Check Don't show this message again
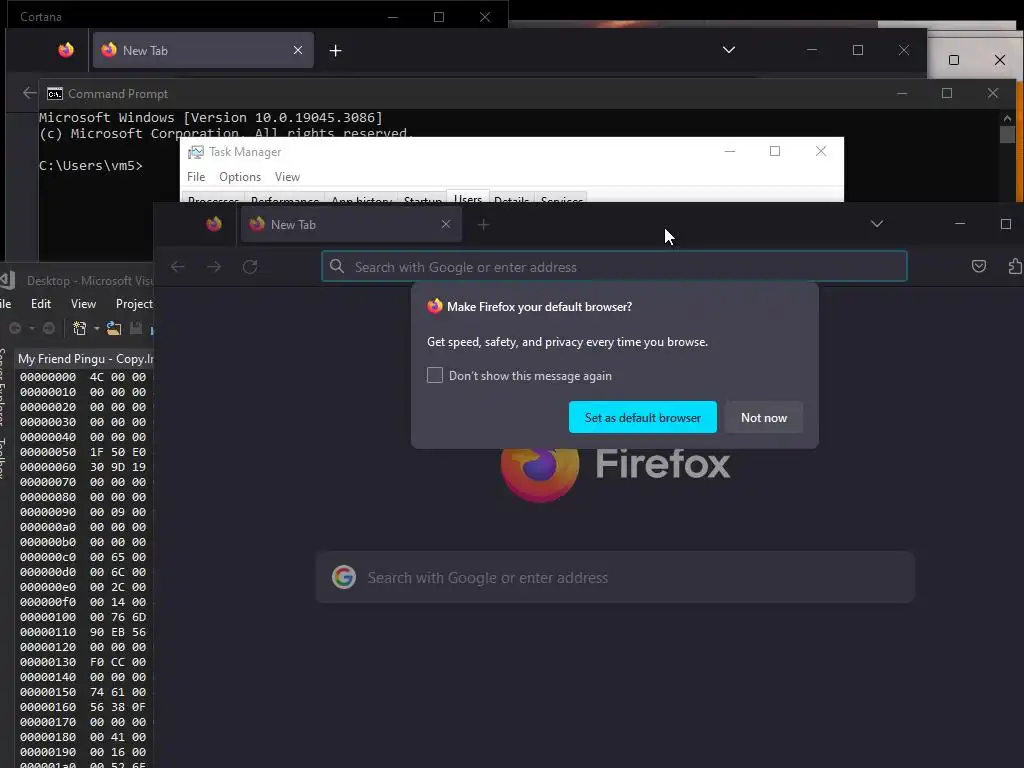The width and height of the screenshot is (1024, 768). [x=435, y=376]
